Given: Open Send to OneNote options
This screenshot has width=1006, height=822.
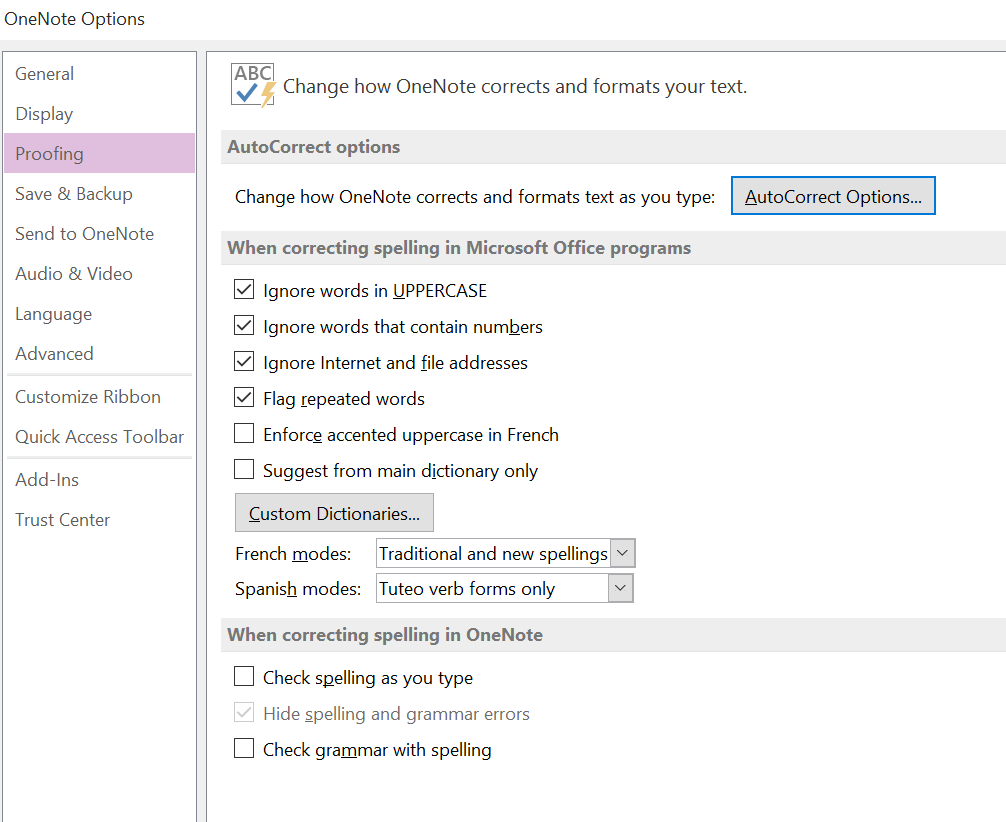Looking at the screenshot, I should 99,234.
